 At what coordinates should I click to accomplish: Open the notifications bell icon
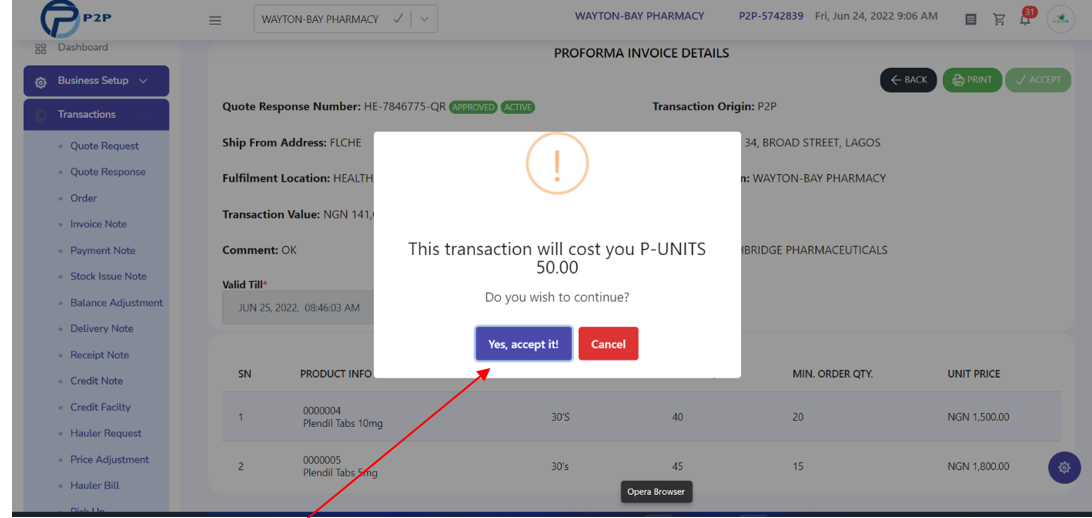(1025, 19)
